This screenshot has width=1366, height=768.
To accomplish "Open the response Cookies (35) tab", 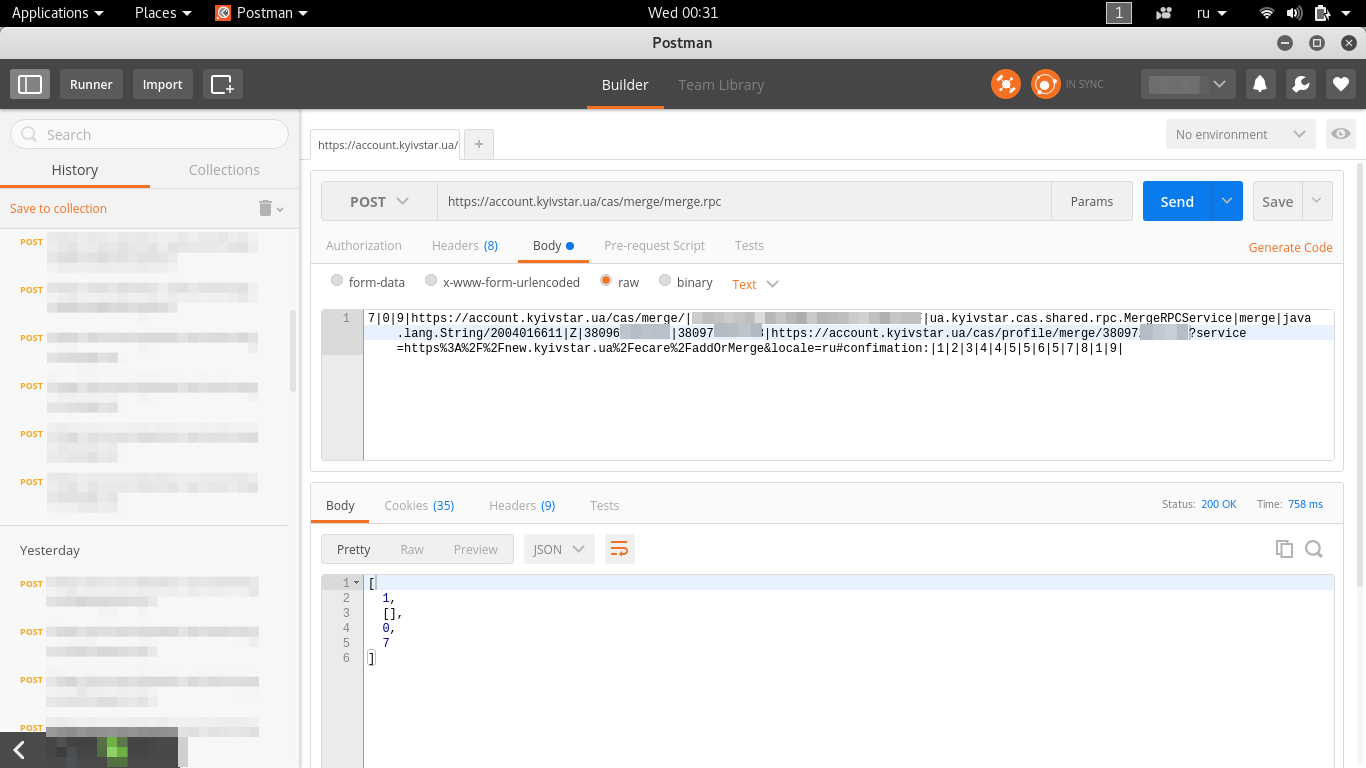I will point(419,505).
